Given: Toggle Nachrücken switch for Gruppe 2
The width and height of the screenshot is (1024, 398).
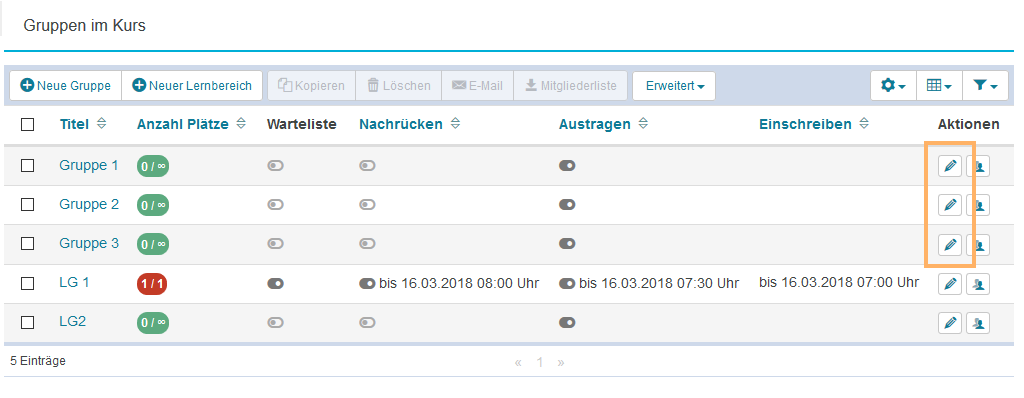Looking at the screenshot, I should (x=367, y=205).
